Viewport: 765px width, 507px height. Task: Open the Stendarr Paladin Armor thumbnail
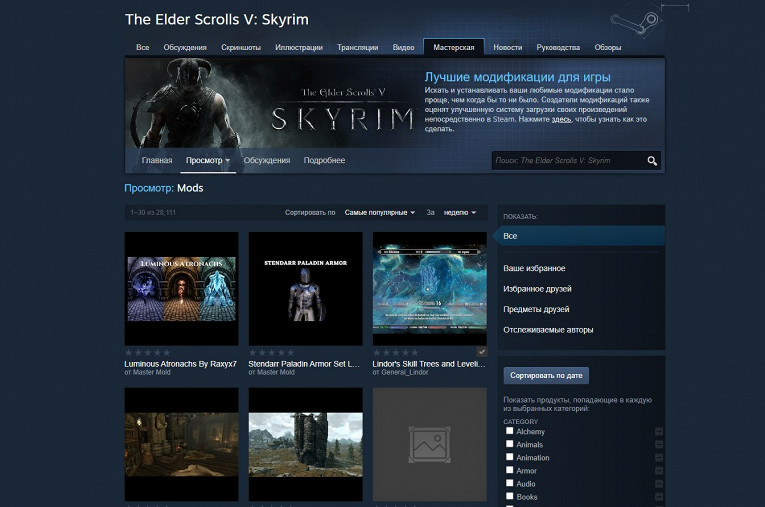click(x=305, y=289)
